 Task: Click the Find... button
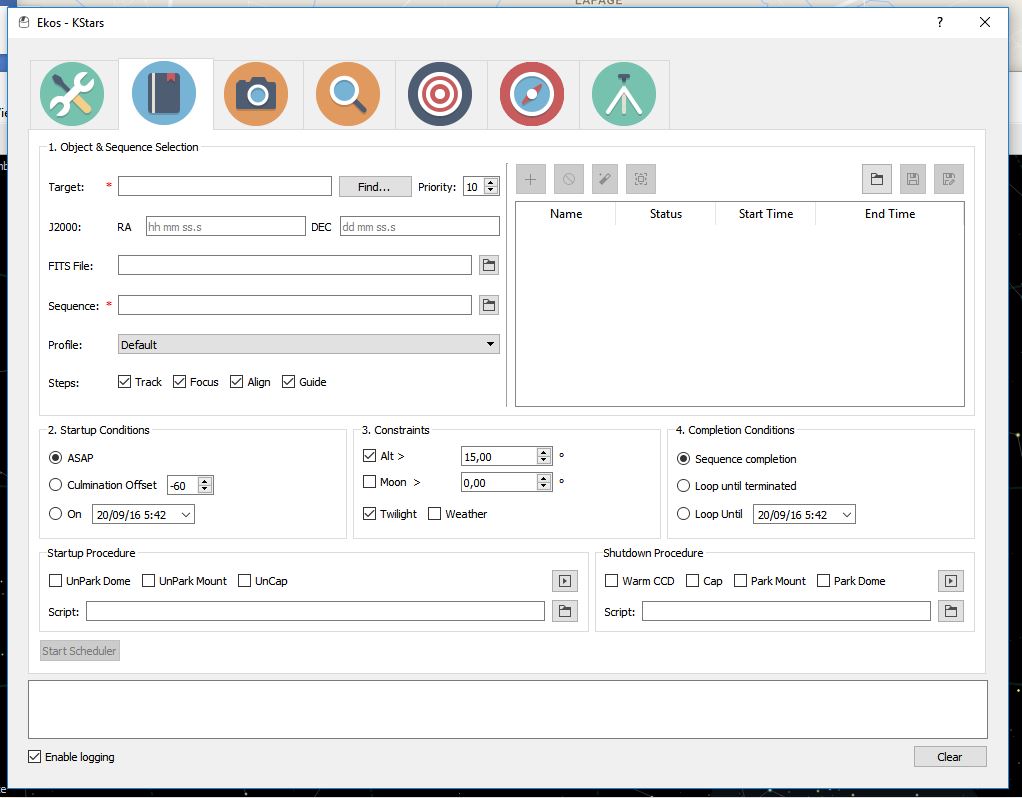[375, 186]
